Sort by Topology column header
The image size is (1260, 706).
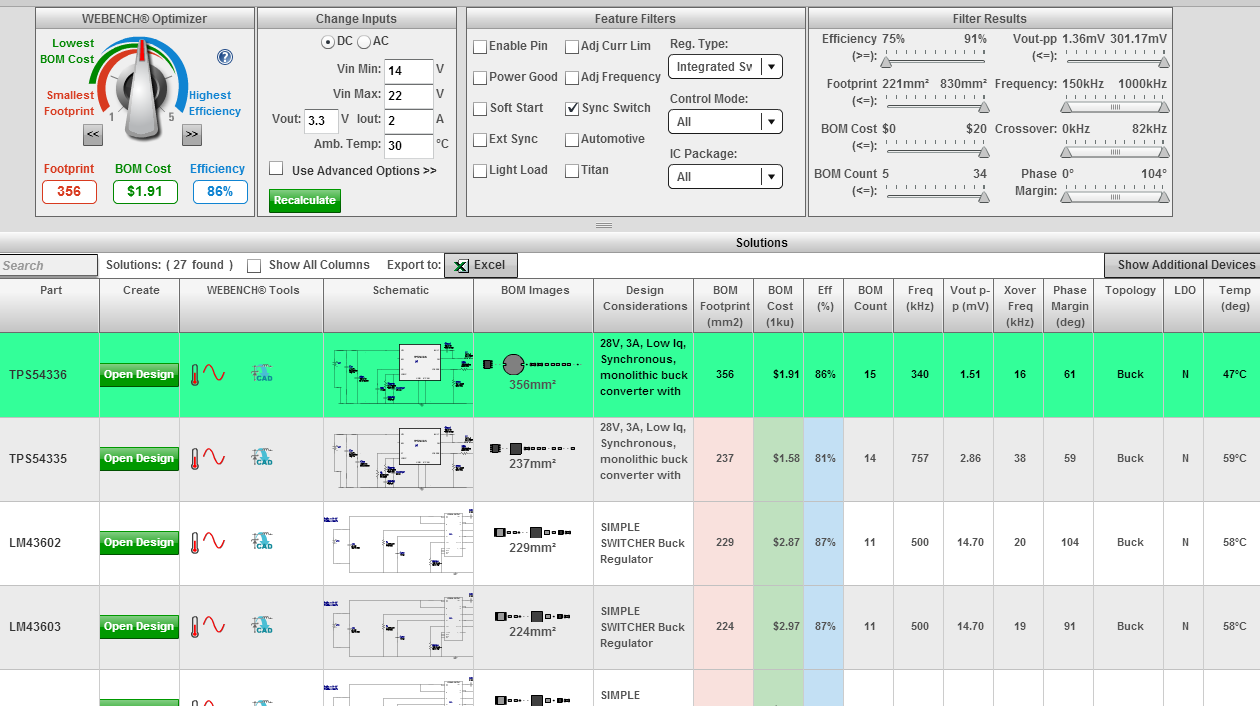(x=1129, y=306)
